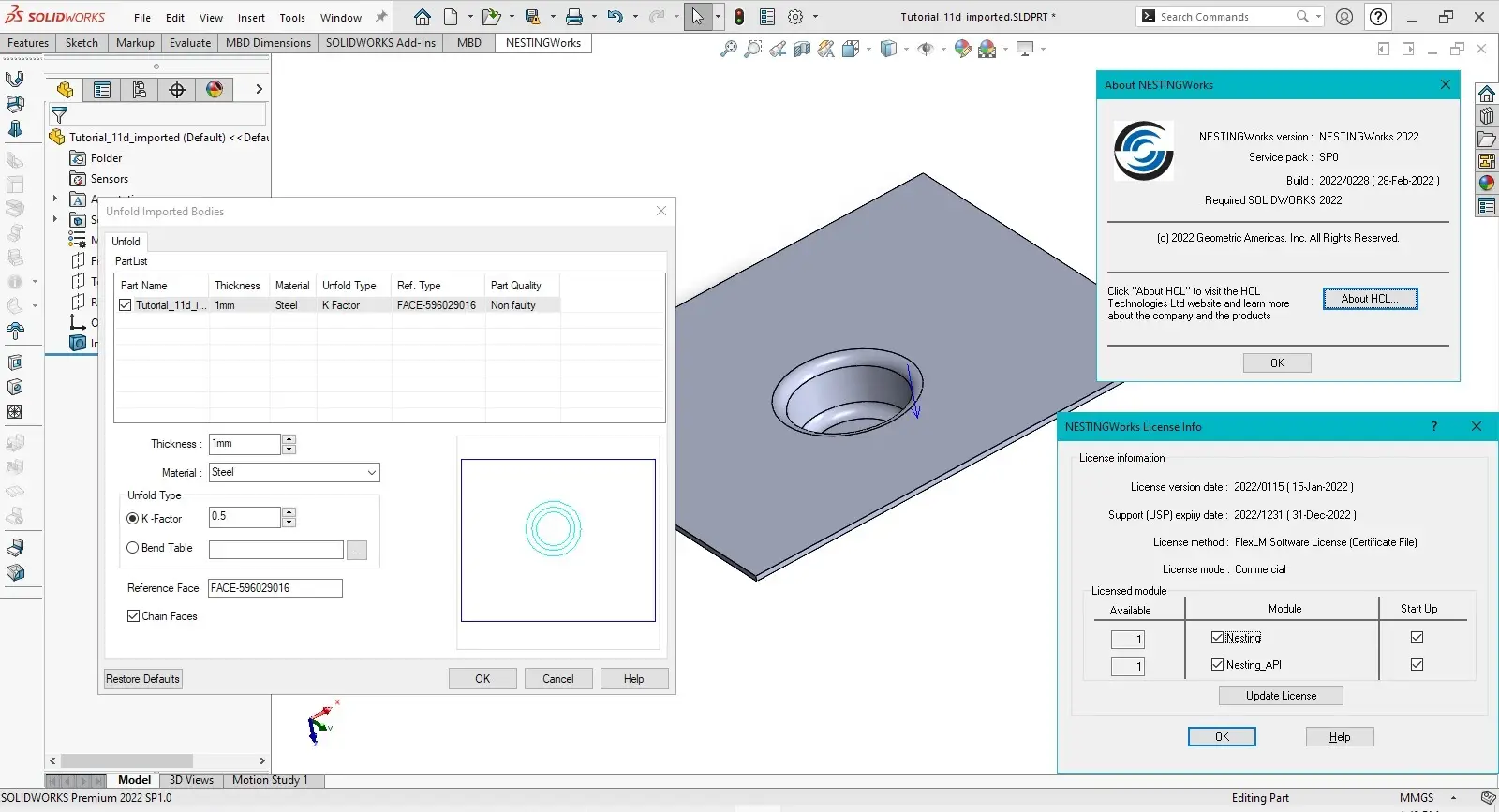
Task: Expand the FeatureManager tabs with right arrow
Action: click(259, 90)
